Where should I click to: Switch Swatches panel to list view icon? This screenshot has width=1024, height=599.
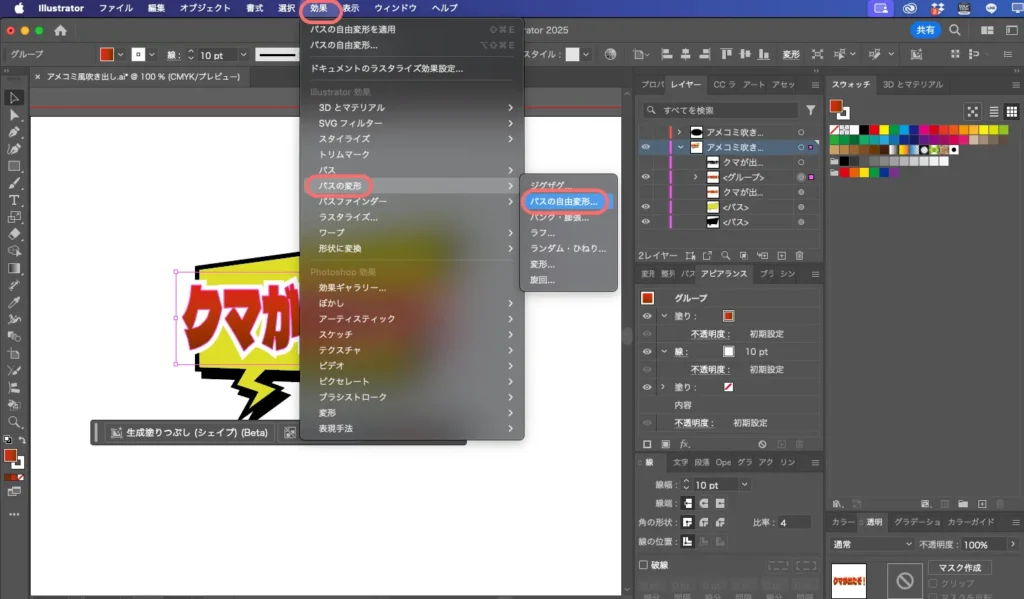[994, 111]
